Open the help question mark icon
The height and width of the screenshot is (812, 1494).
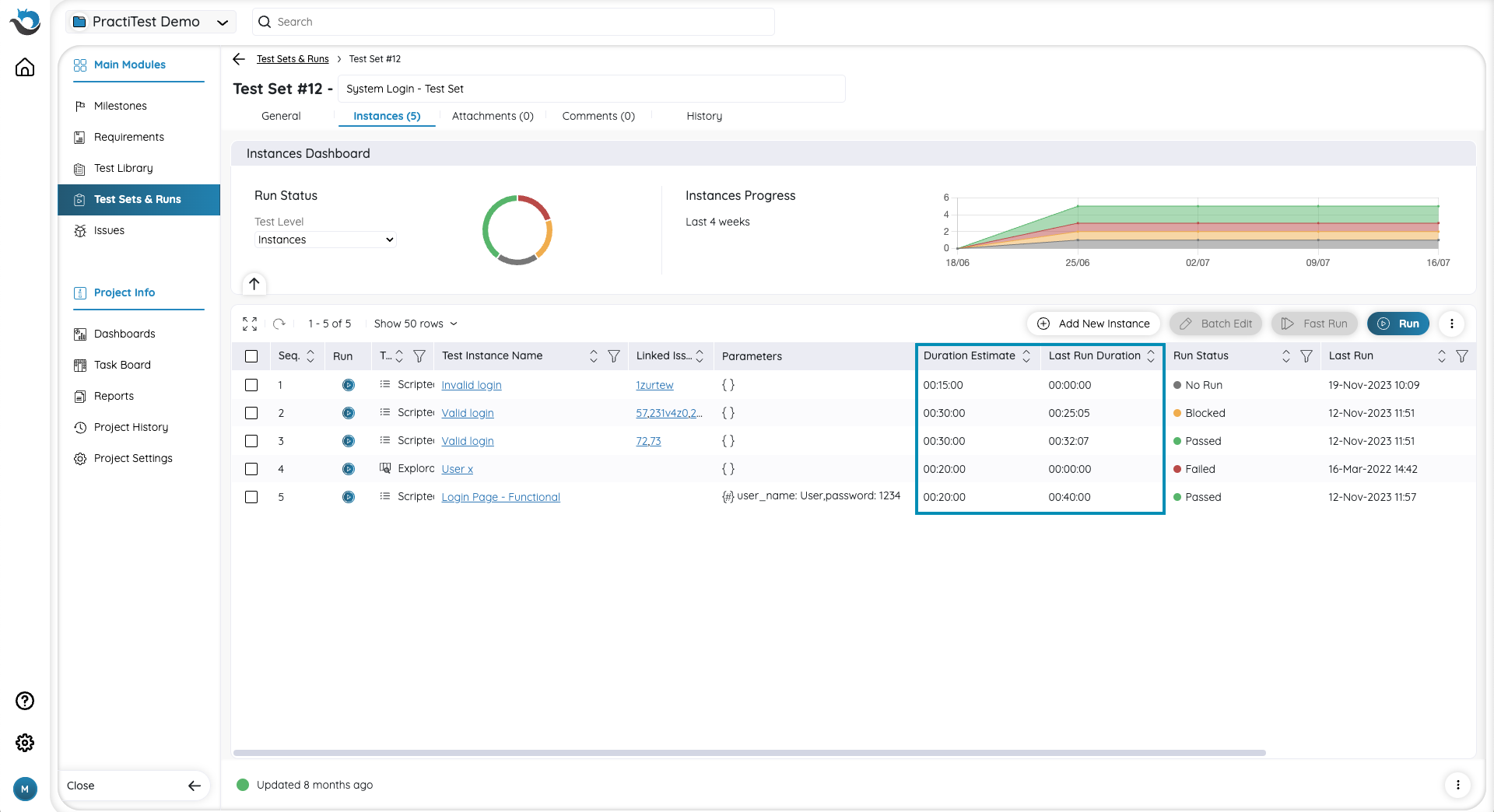pyautogui.click(x=25, y=701)
